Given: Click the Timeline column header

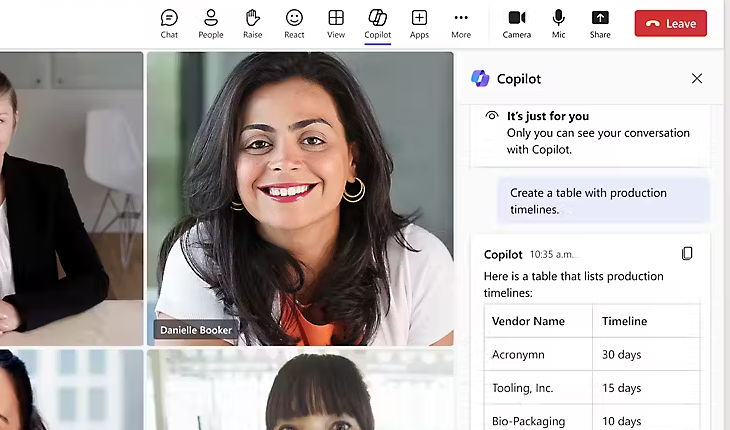Looking at the screenshot, I should [x=624, y=322].
